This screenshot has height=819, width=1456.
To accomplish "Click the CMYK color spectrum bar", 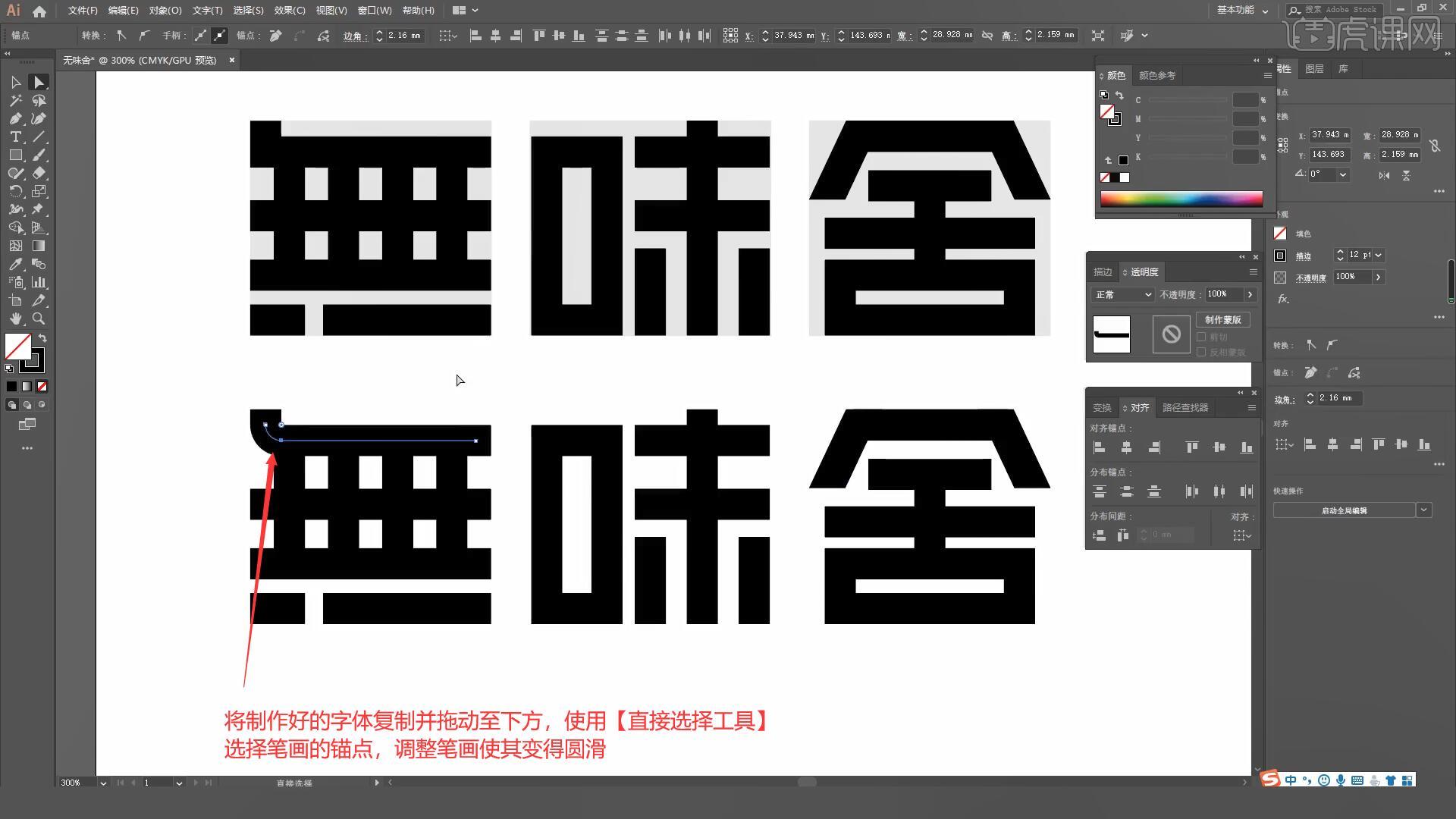I will (1181, 199).
